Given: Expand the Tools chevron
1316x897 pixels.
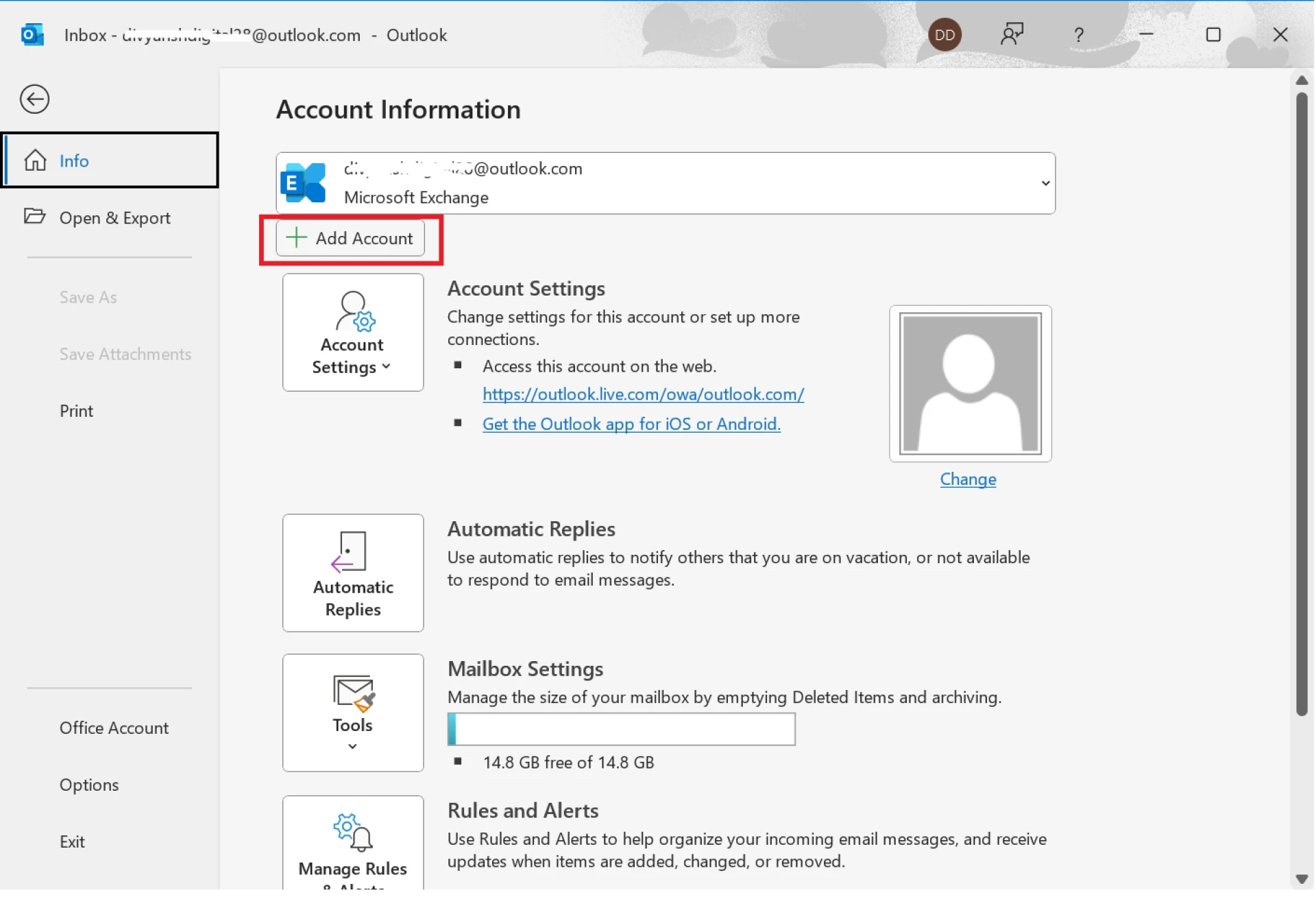Looking at the screenshot, I should [352, 745].
